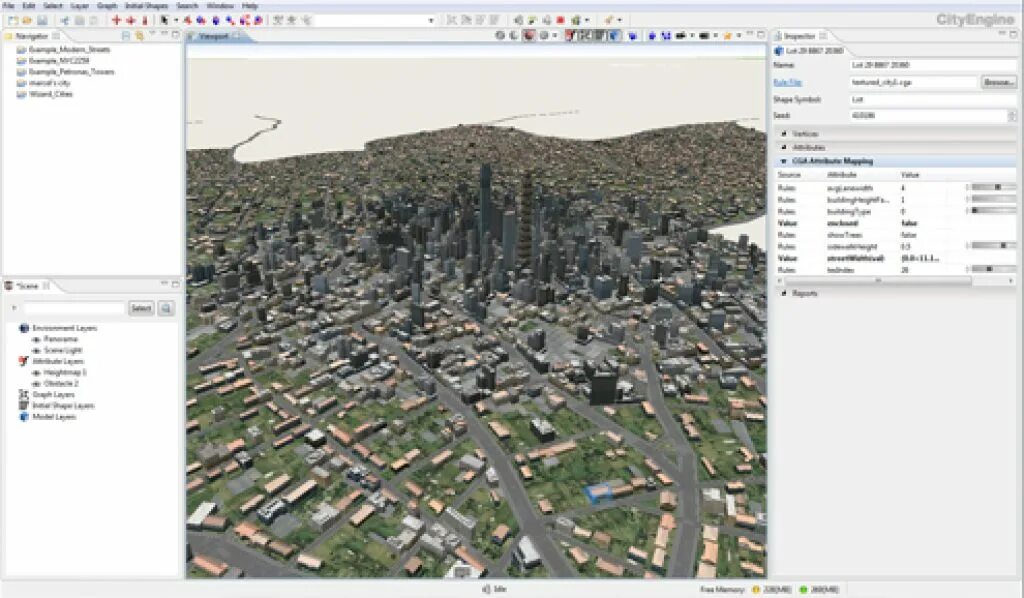
Task: Expand the Attributes section in Inspector
Action: (x=784, y=148)
